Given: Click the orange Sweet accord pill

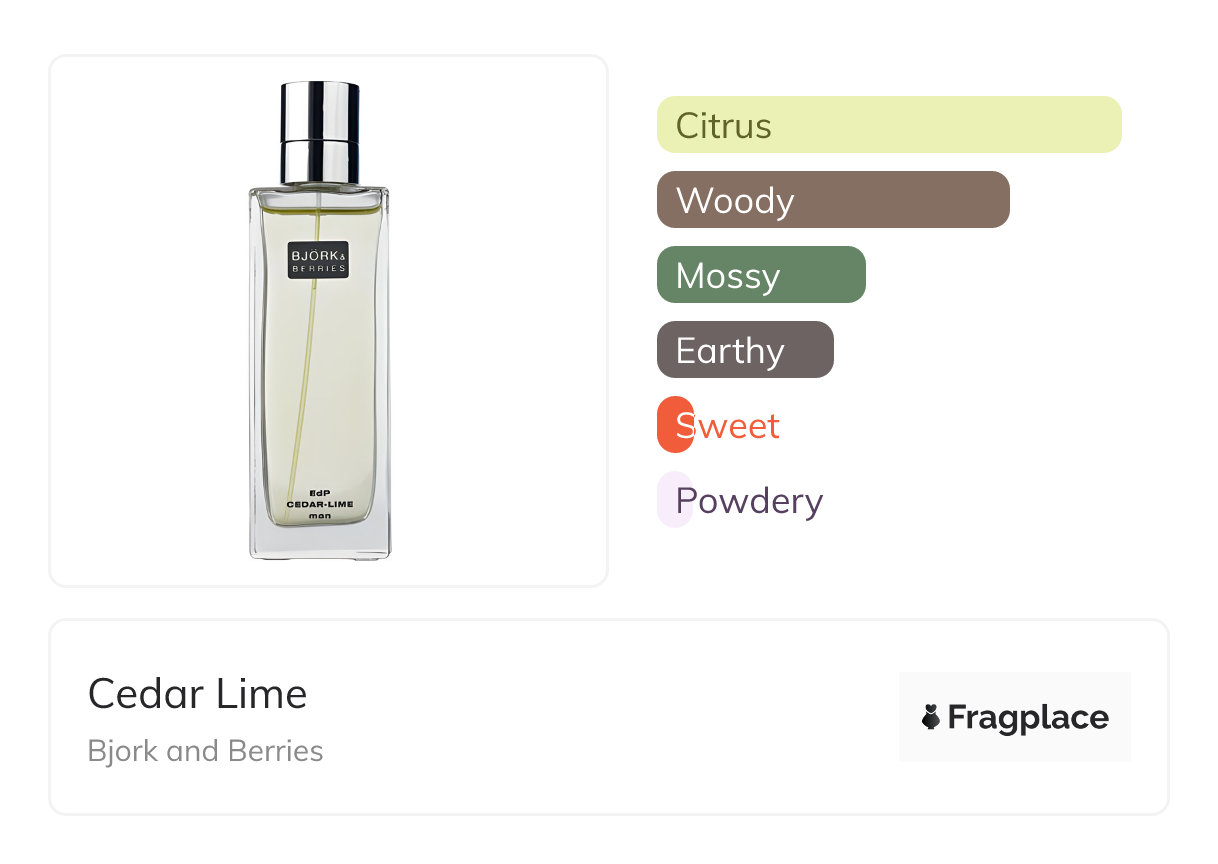Looking at the screenshot, I should point(673,425).
